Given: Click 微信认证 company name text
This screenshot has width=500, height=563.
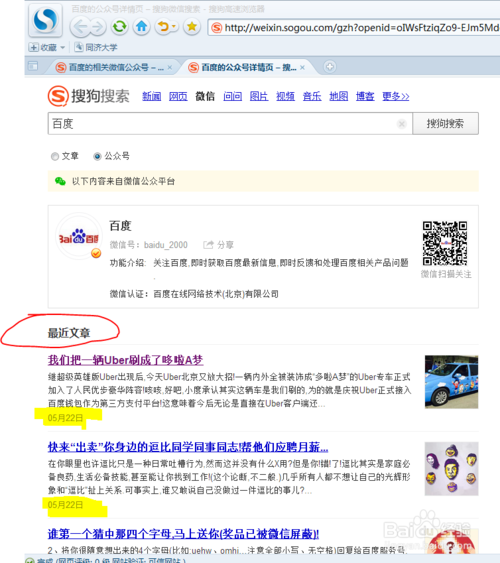Looking at the screenshot, I should (x=216, y=294).
